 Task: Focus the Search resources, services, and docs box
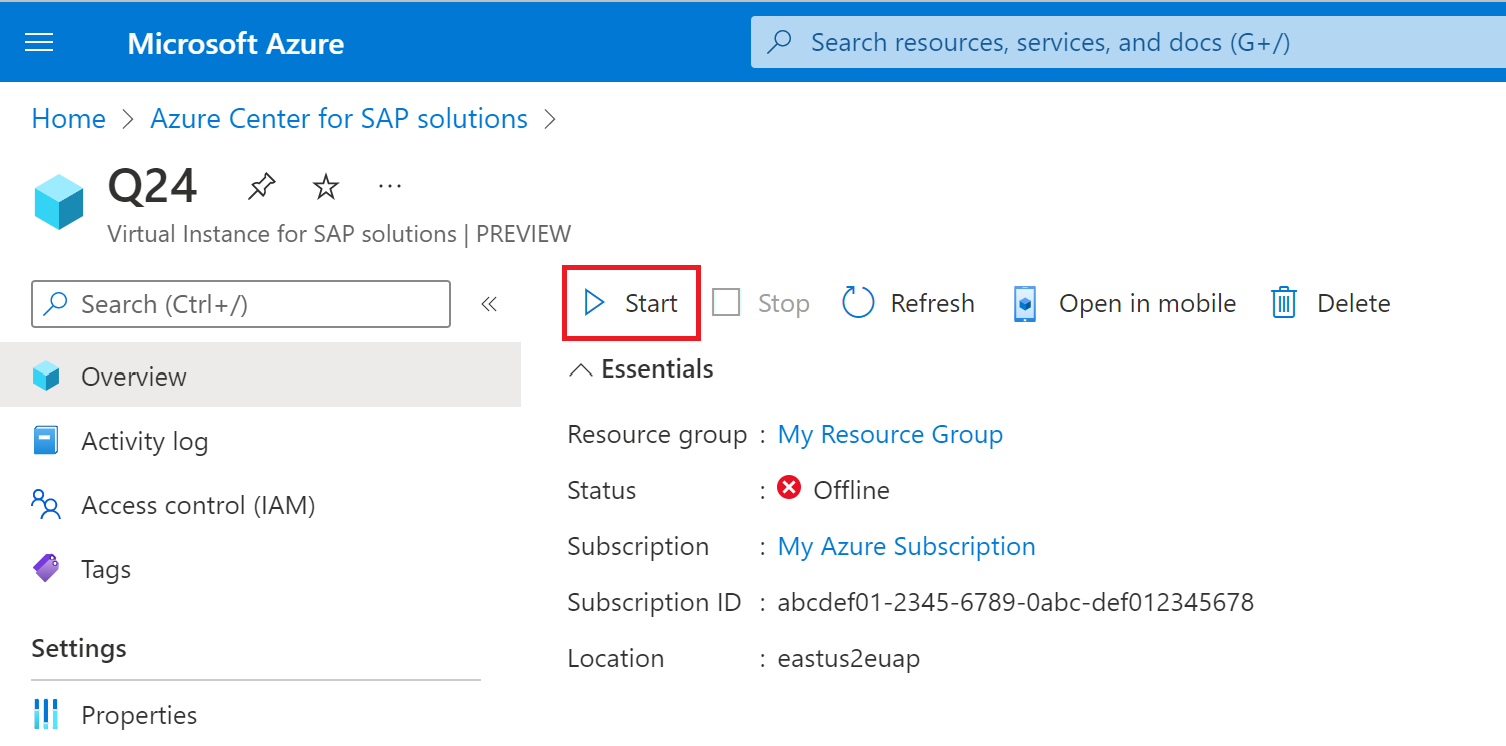point(1128,42)
